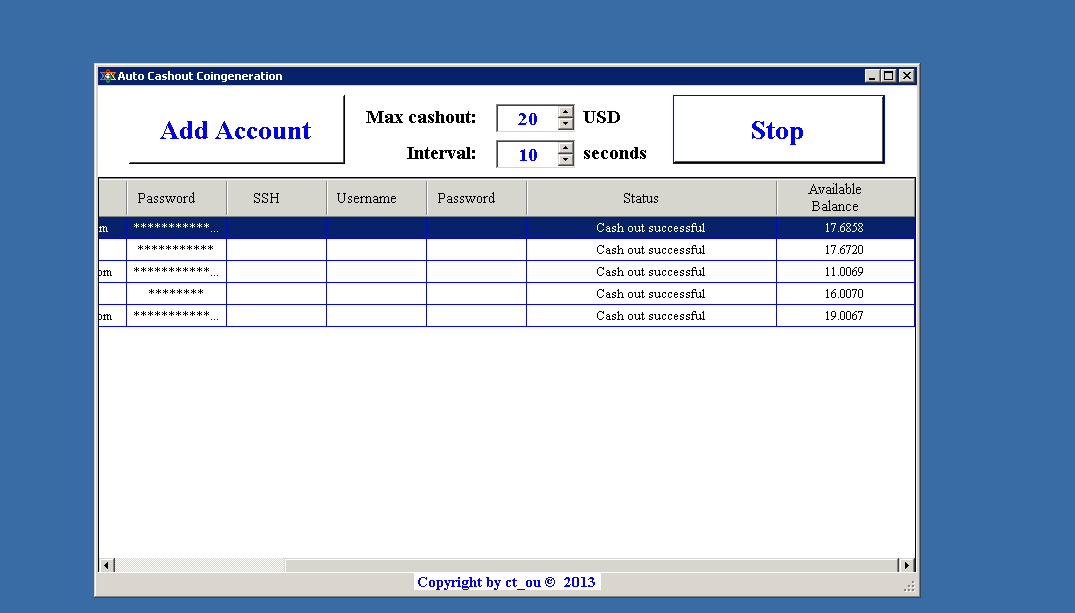Screen dimensions: 1075x613
Task: Click scroll left arrow on horizontal scrollbar
Action: pyautogui.click(x=106, y=565)
